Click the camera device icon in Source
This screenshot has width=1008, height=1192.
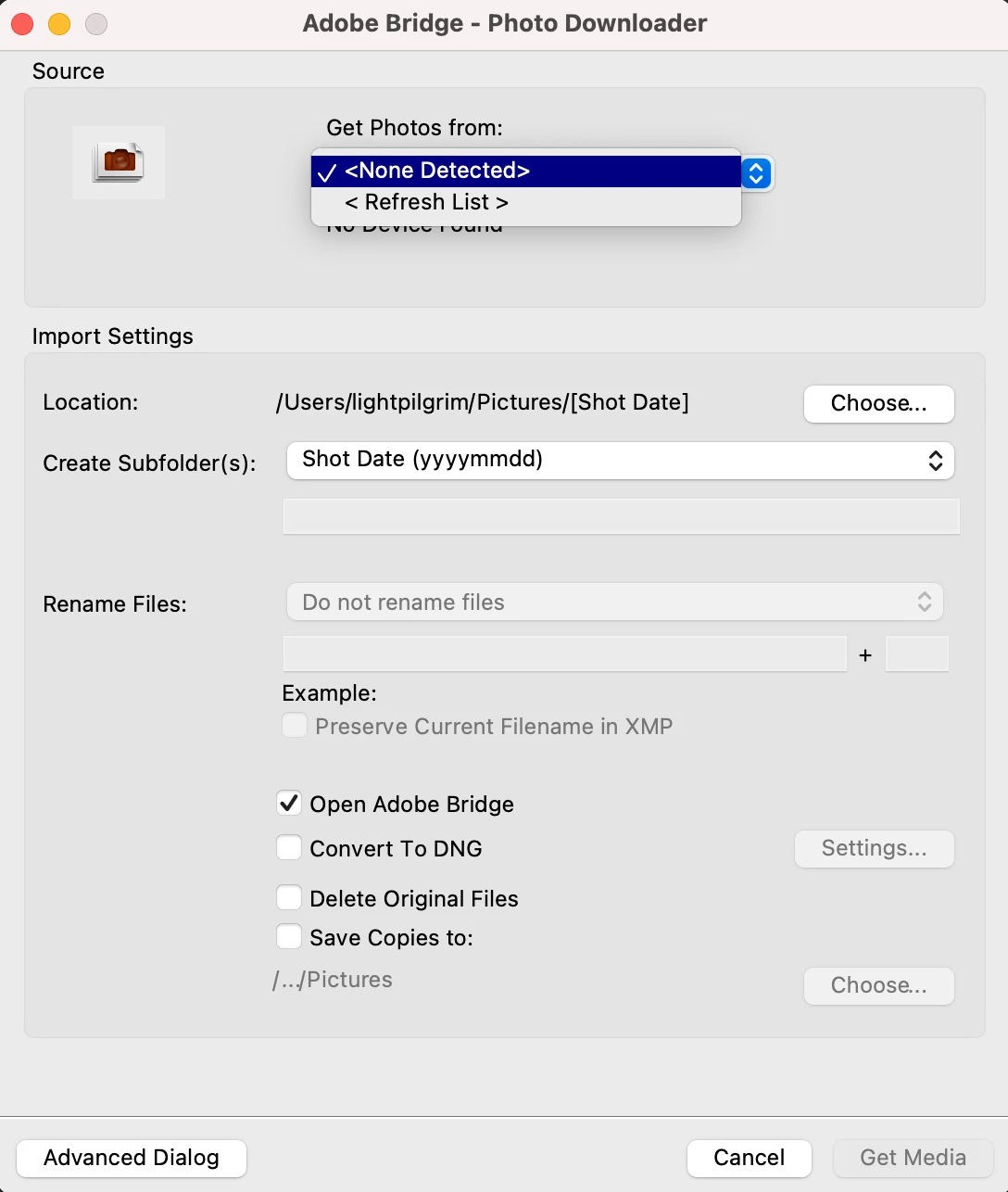(x=119, y=162)
